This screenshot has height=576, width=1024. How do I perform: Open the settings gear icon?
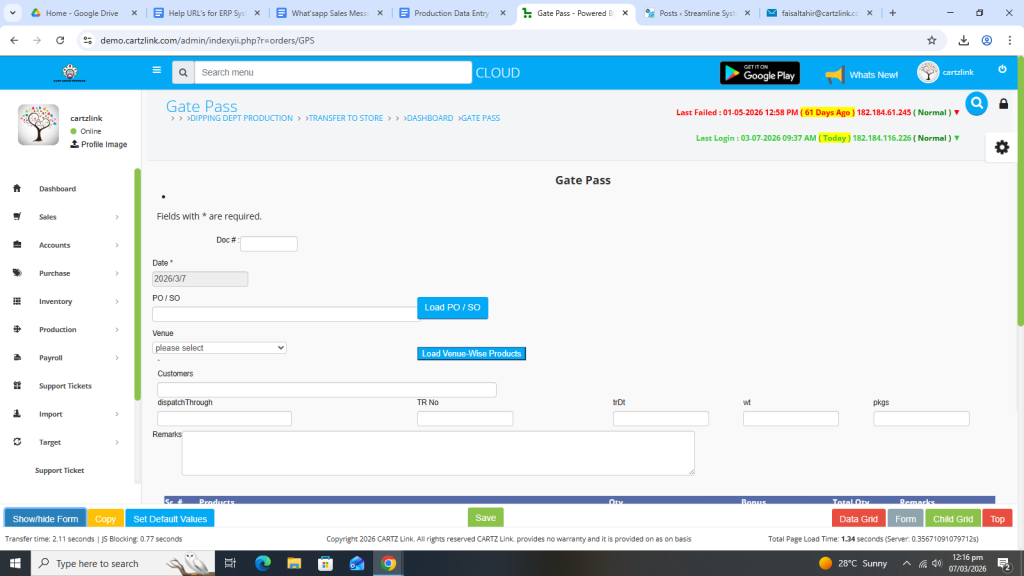[1001, 147]
